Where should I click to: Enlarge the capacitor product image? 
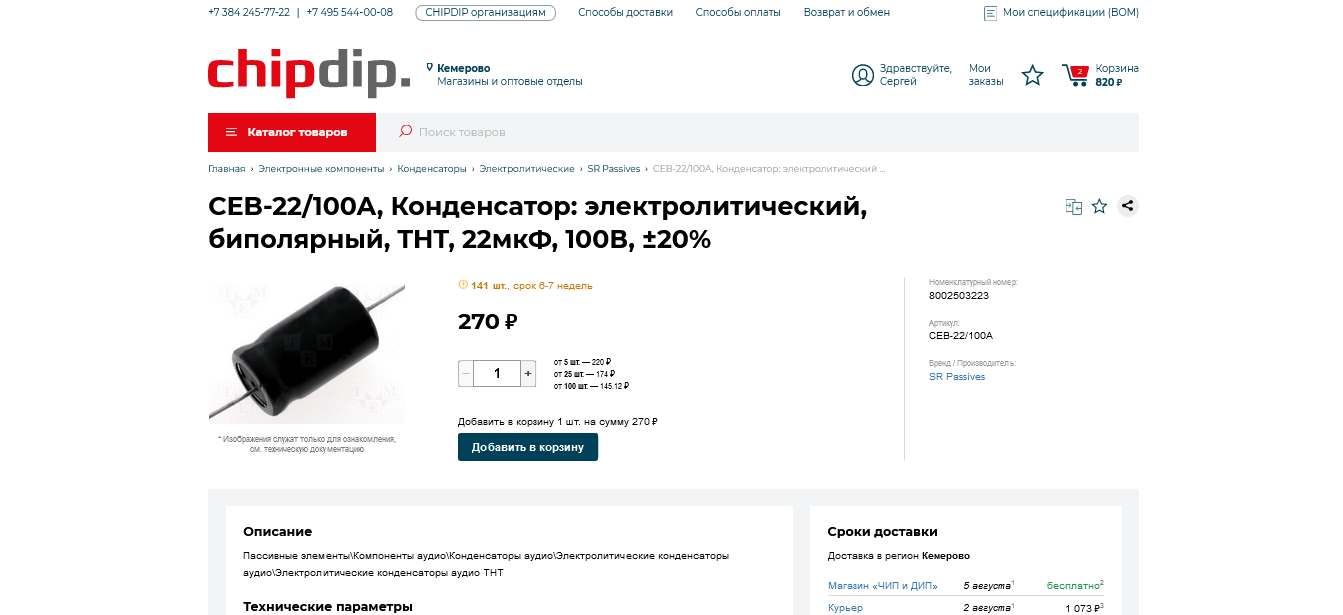point(307,351)
